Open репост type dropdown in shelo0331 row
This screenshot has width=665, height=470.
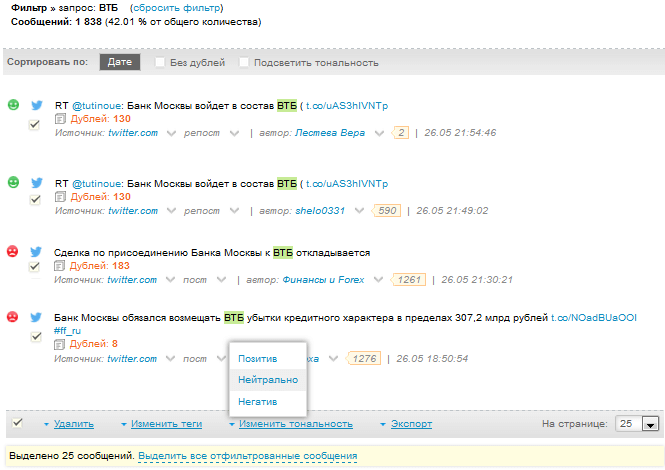234,211
